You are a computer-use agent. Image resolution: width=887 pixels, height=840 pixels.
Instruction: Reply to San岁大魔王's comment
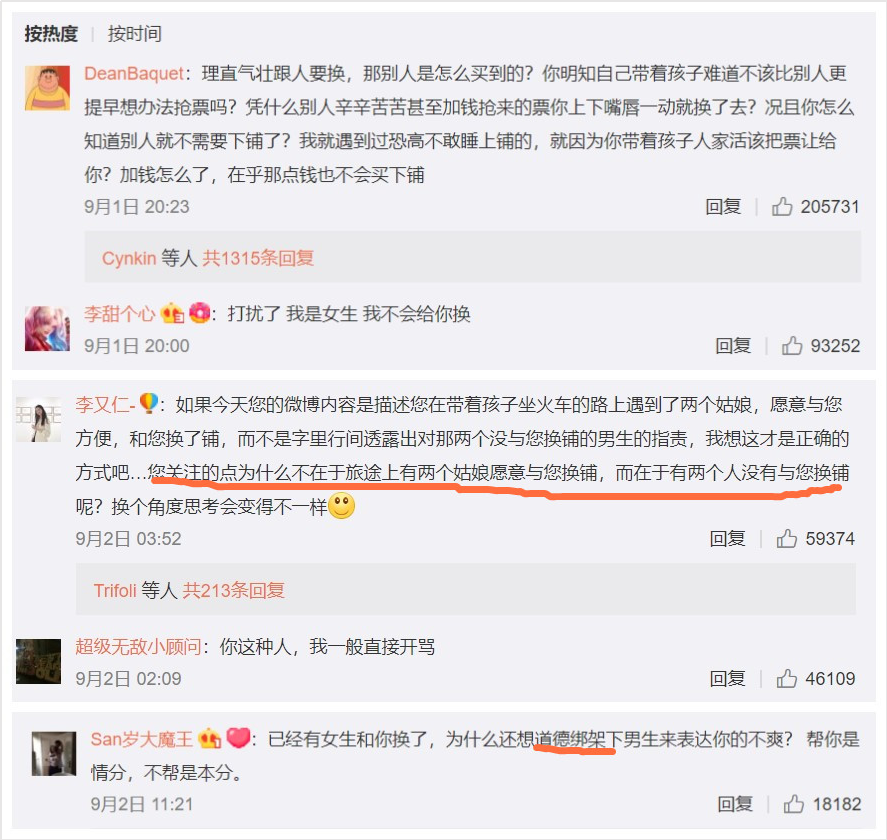(735, 803)
